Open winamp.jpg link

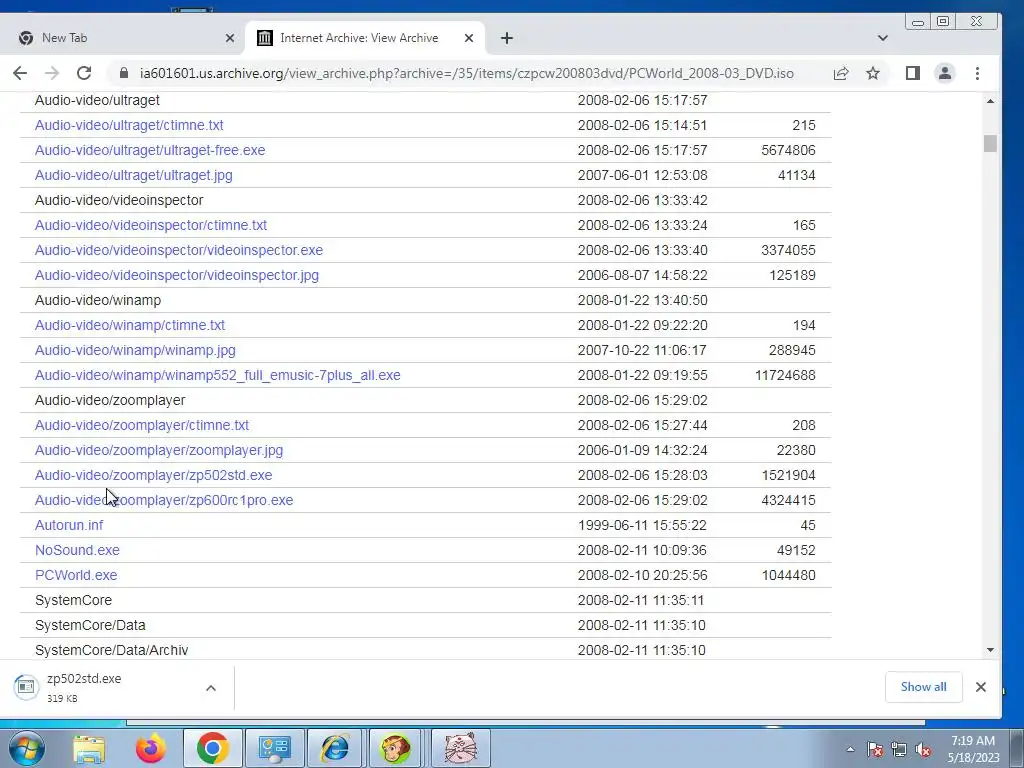(135, 350)
